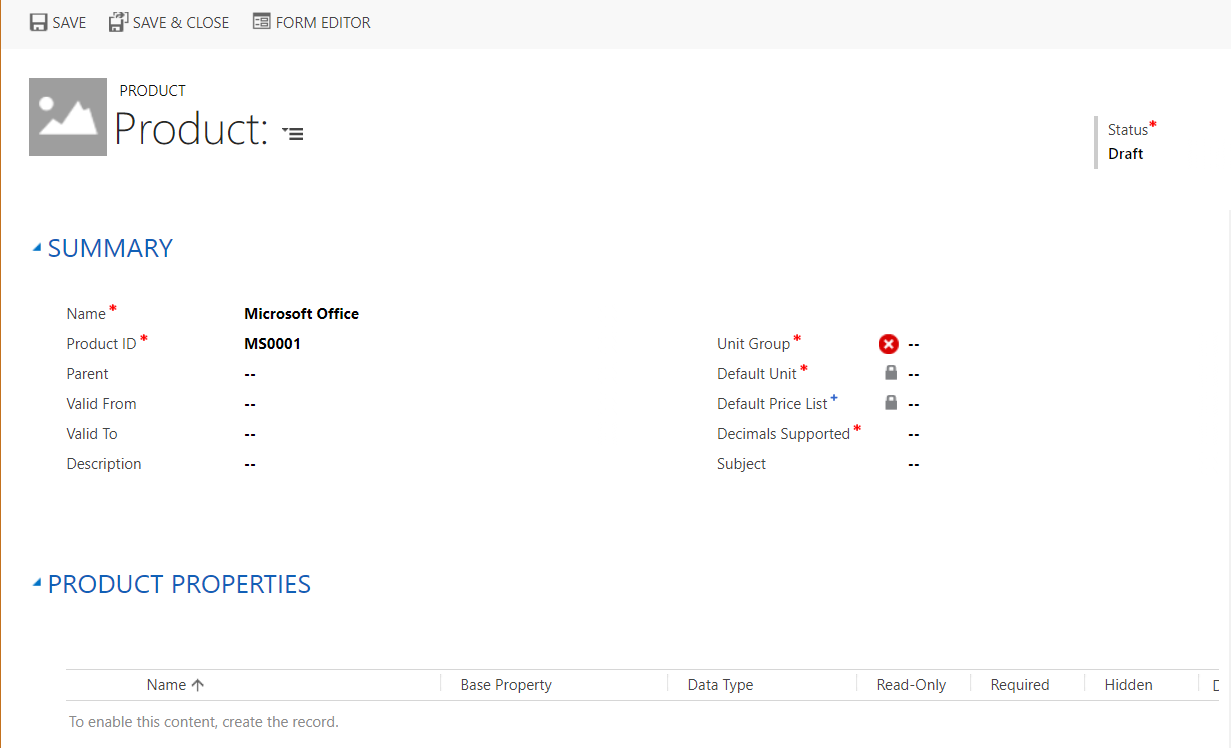
Task: Click the red error icon beside Unit Group
Action: tap(888, 344)
